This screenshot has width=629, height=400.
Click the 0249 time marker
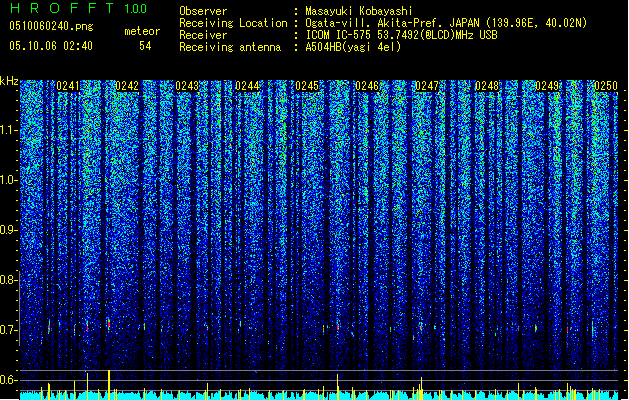pos(547,86)
